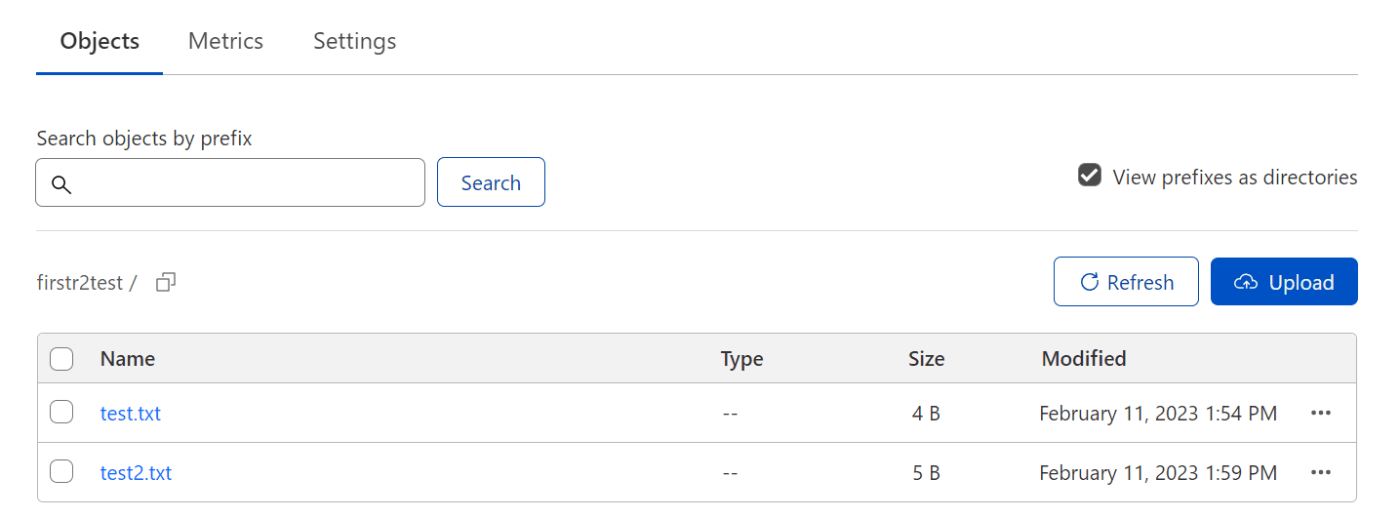1400x518 pixels.
Task: Tick the checkbox for test.txt
Action: (x=61, y=412)
